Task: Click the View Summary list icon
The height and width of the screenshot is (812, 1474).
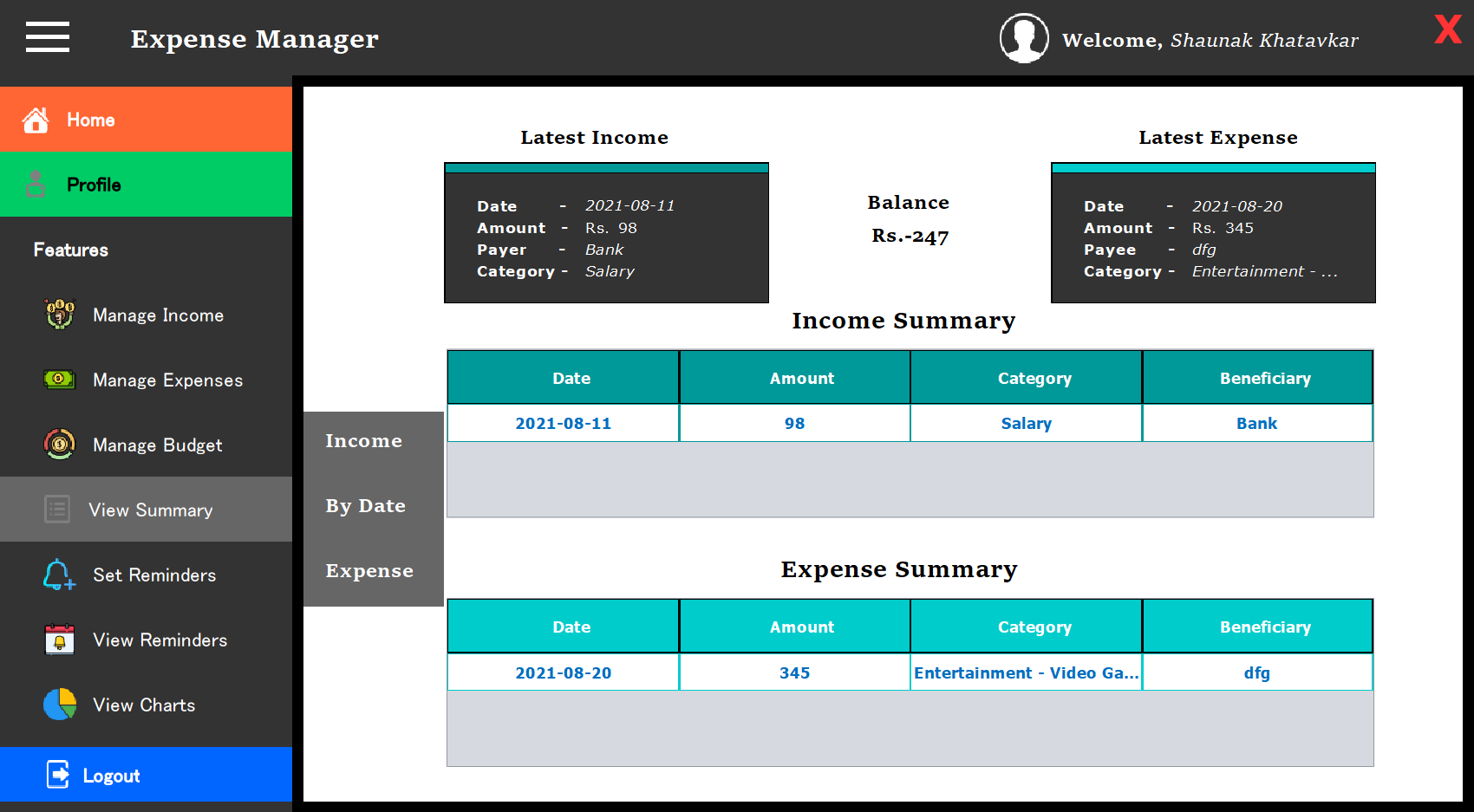Action: pos(57,510)
